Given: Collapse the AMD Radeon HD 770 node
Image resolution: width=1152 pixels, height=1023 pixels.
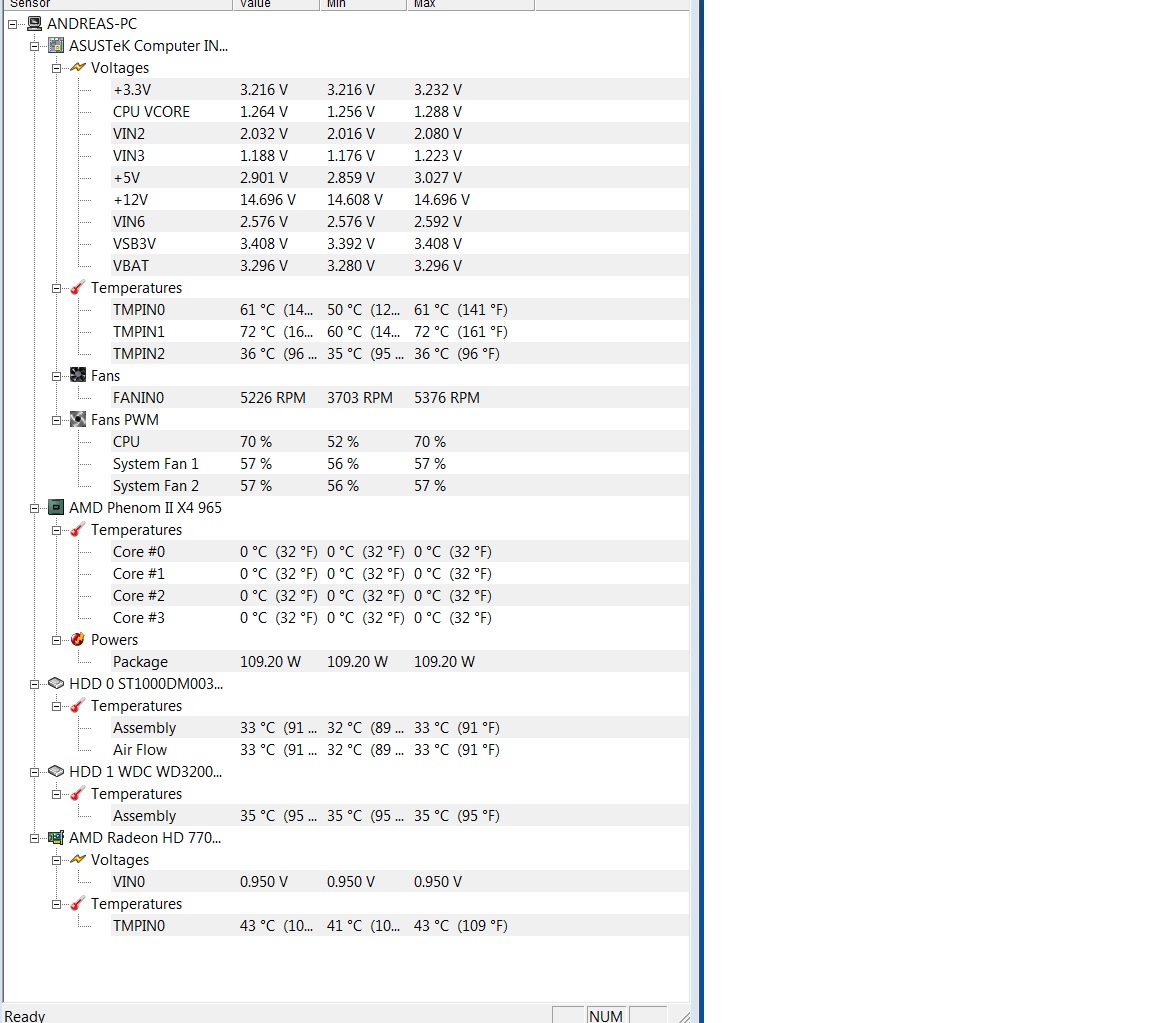Looking at the screenshot, I should (35, 838).
